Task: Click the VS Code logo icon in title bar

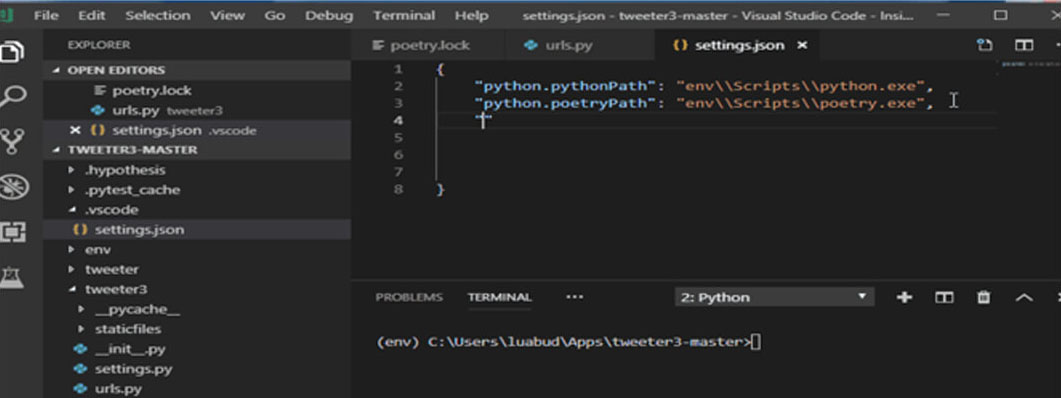Action: (7, 15)
